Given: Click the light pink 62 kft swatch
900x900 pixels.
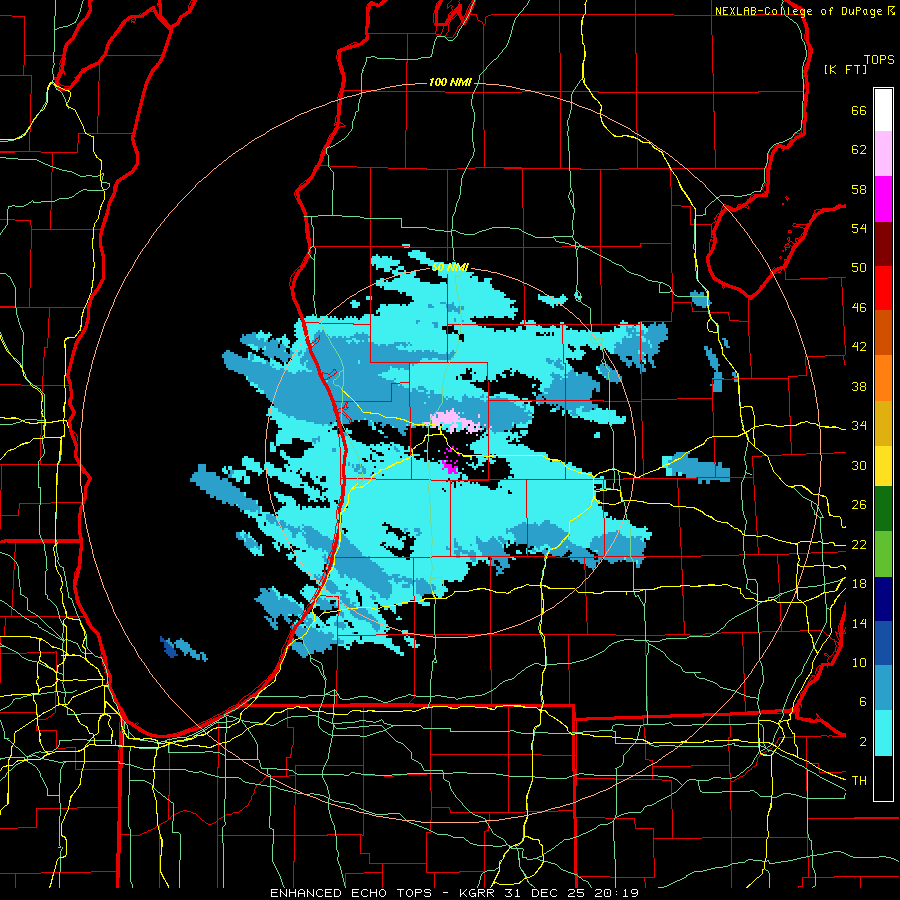Looking at the screenshot, I should tap(883, 154).
